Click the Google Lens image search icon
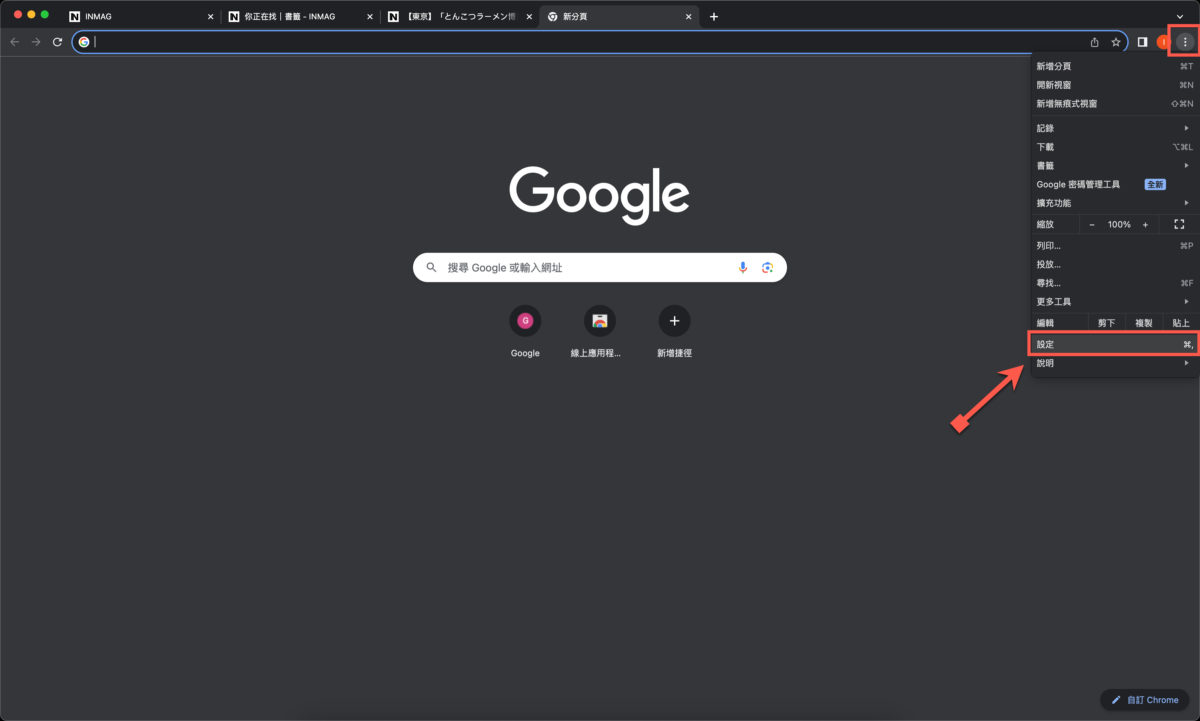This screenshot has height=721, width=1200. pos(768,267)
